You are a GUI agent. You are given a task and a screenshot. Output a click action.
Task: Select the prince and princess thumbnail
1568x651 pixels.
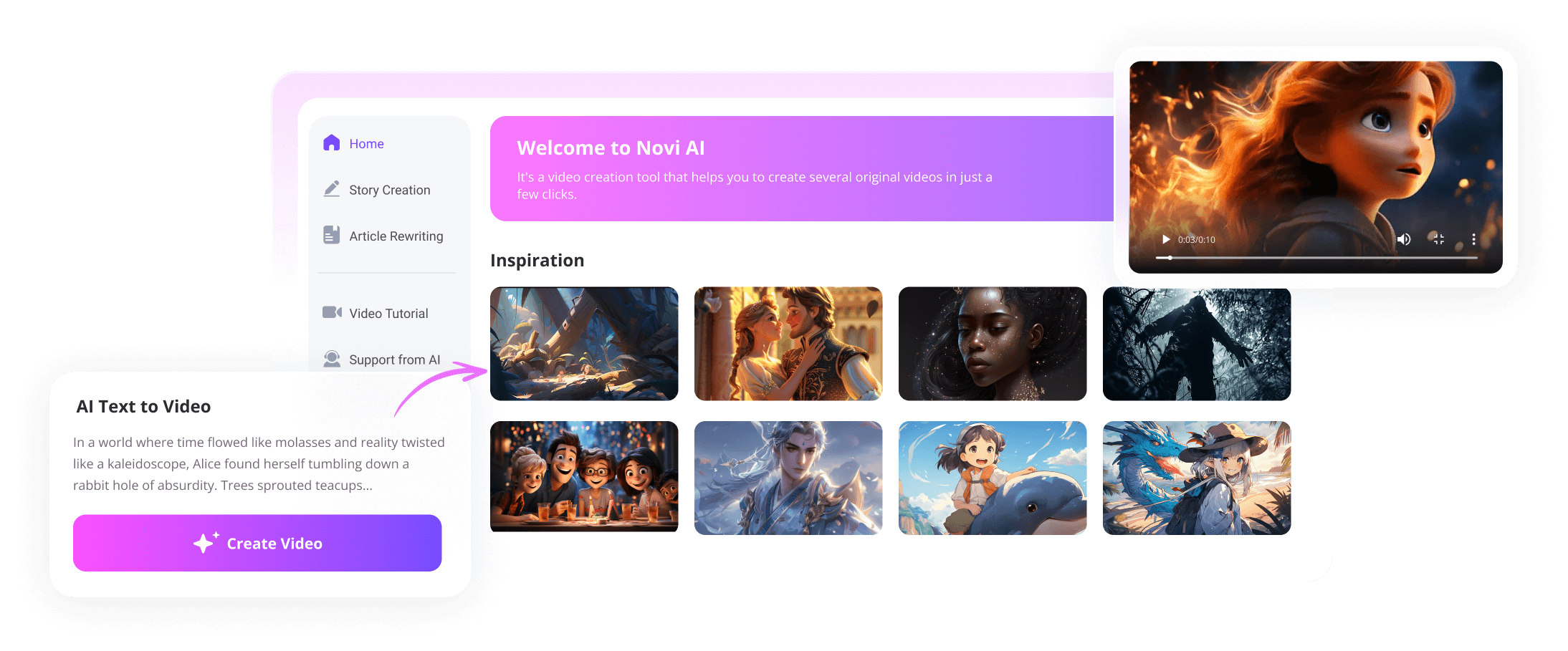click(x=788, y=344)
